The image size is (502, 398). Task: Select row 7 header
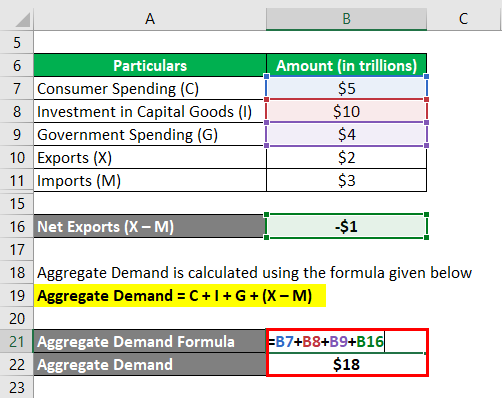(17, 88)
